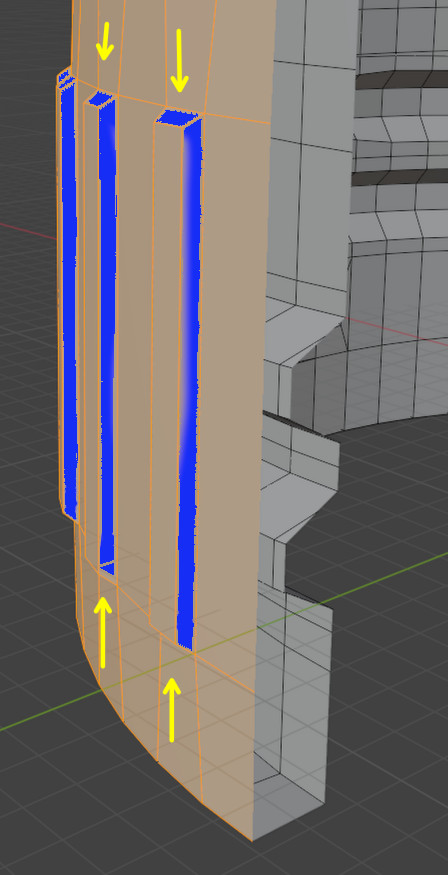Click the bottom-right yellow up arrow
Screen dimensions: 448x875
pyautogui.click(x=172, y=710)
